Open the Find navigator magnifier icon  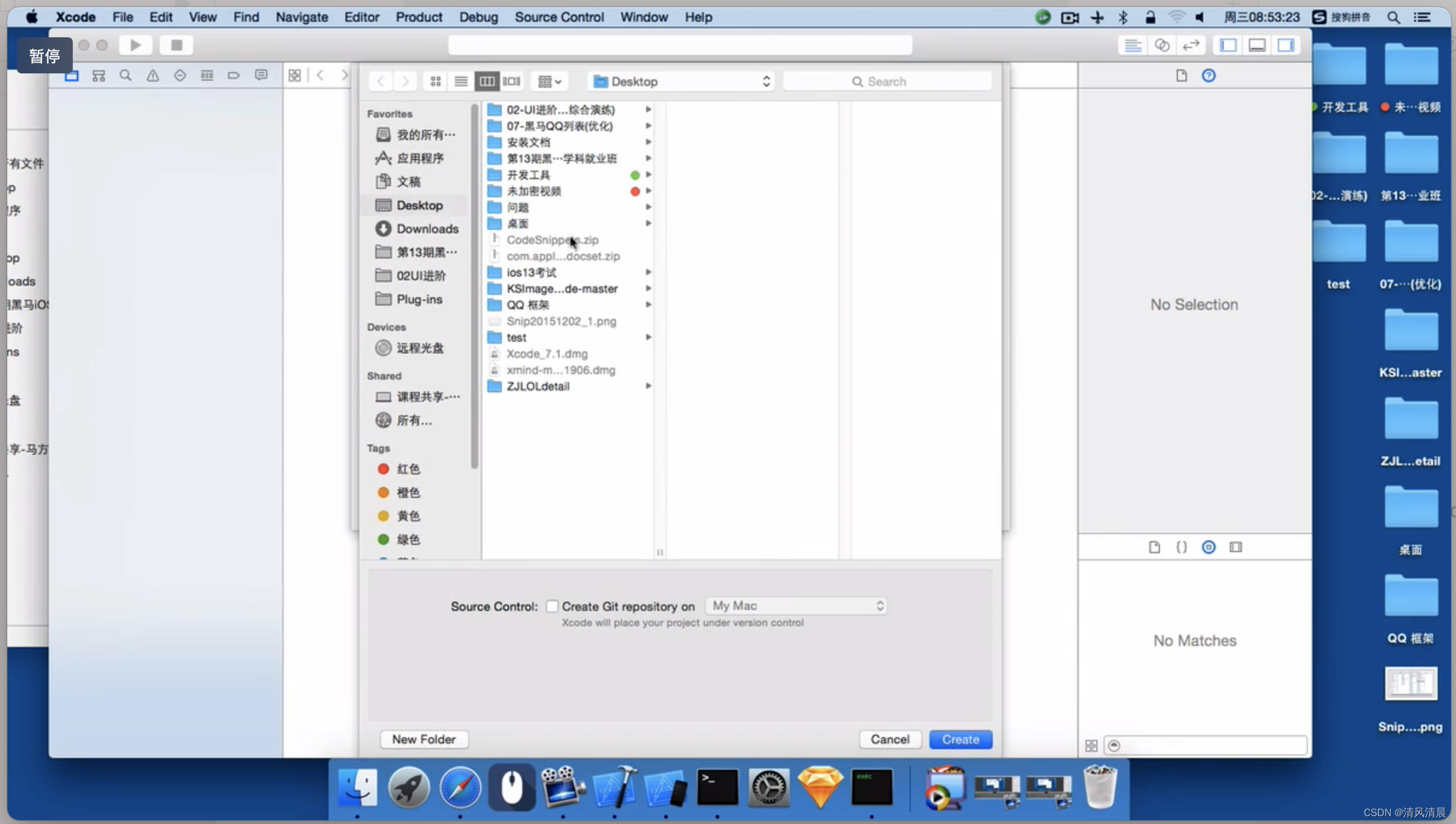pyautogui.click(x=125, y=75)
